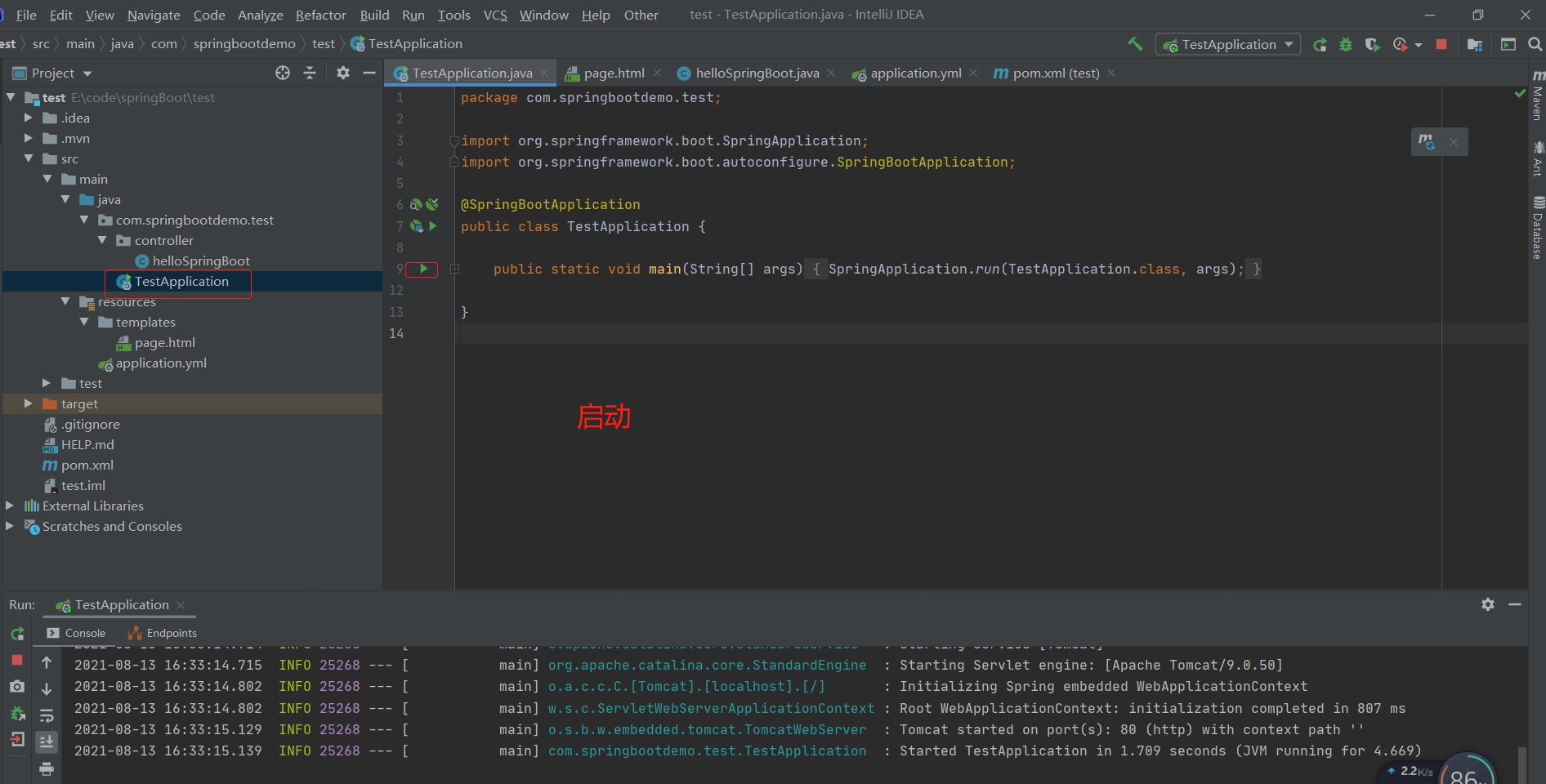Click the Run Anything icon in toolbar
Screen dimensions: 1546x784
point(1508,45)
